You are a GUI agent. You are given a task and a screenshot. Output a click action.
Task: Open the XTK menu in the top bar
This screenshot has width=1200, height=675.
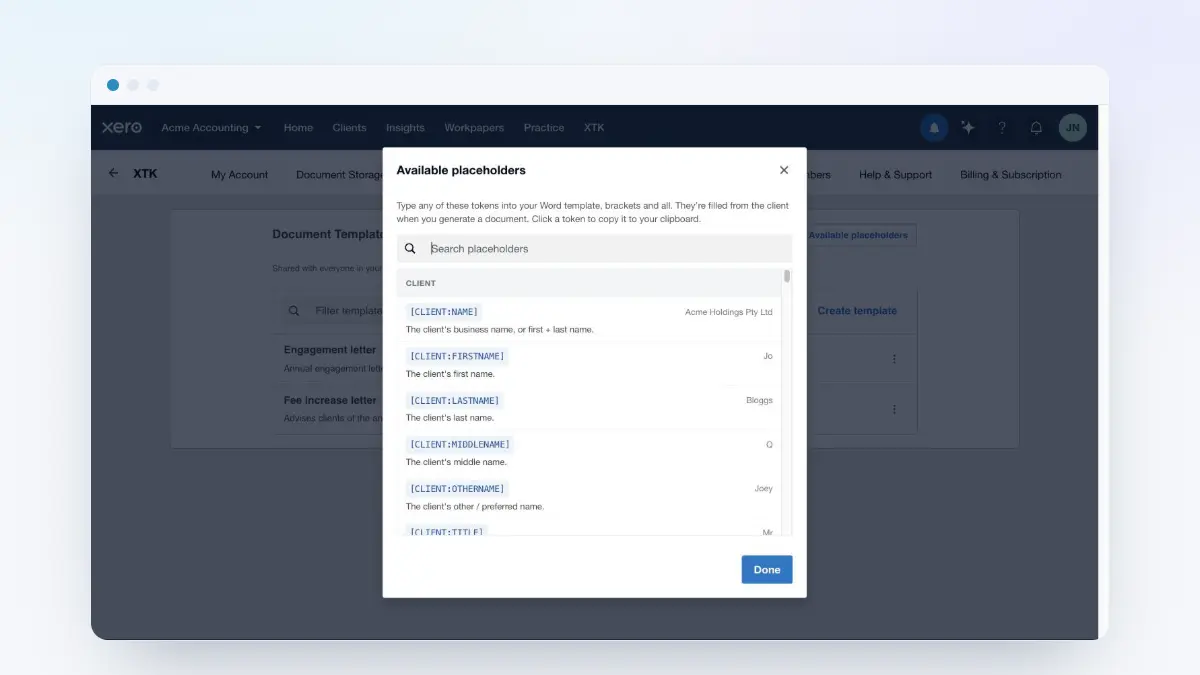tap(594, 128)
